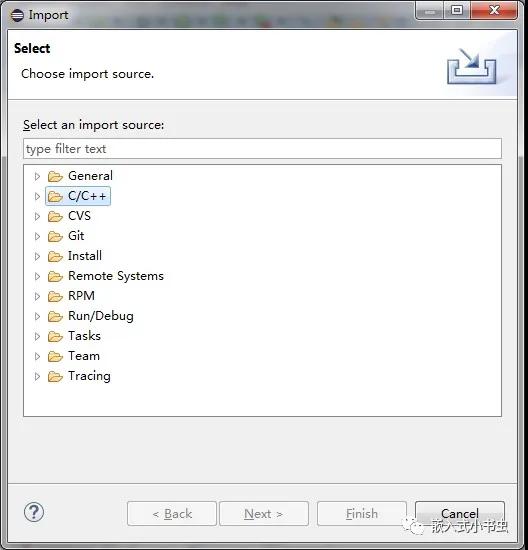Select the Tasks tree item

[x=84, y=336]
